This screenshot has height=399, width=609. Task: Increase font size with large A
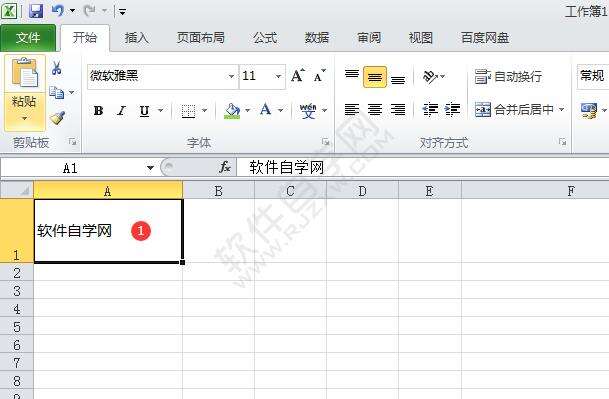click(x=298, y=76)
